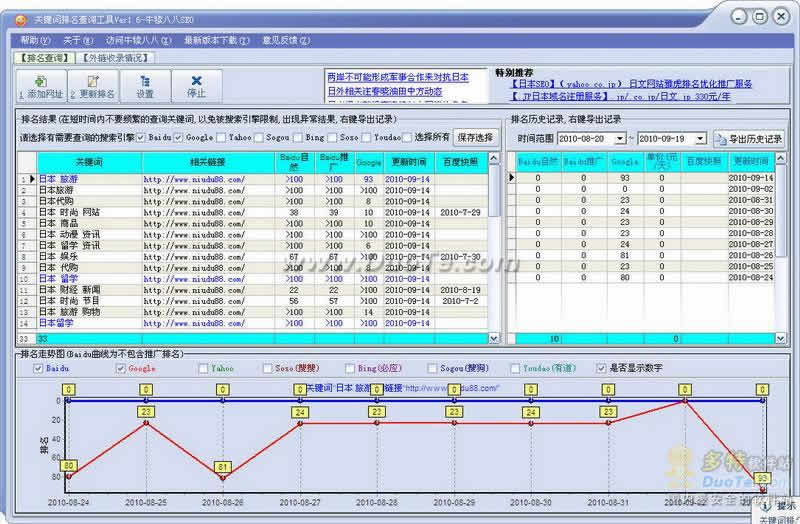The image size is (800, 524).
Task: Switch to the ranking query (排名查询) tab
Action: pyautogui.click(x=44, y=58)
